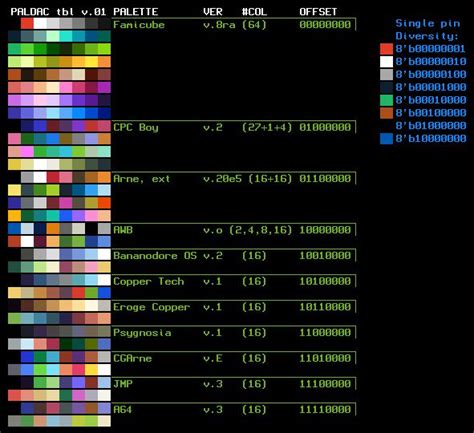Click offset '10000000' in the AWB row
This screenshot has height=433, width=474.
click(x=325, y=230)
